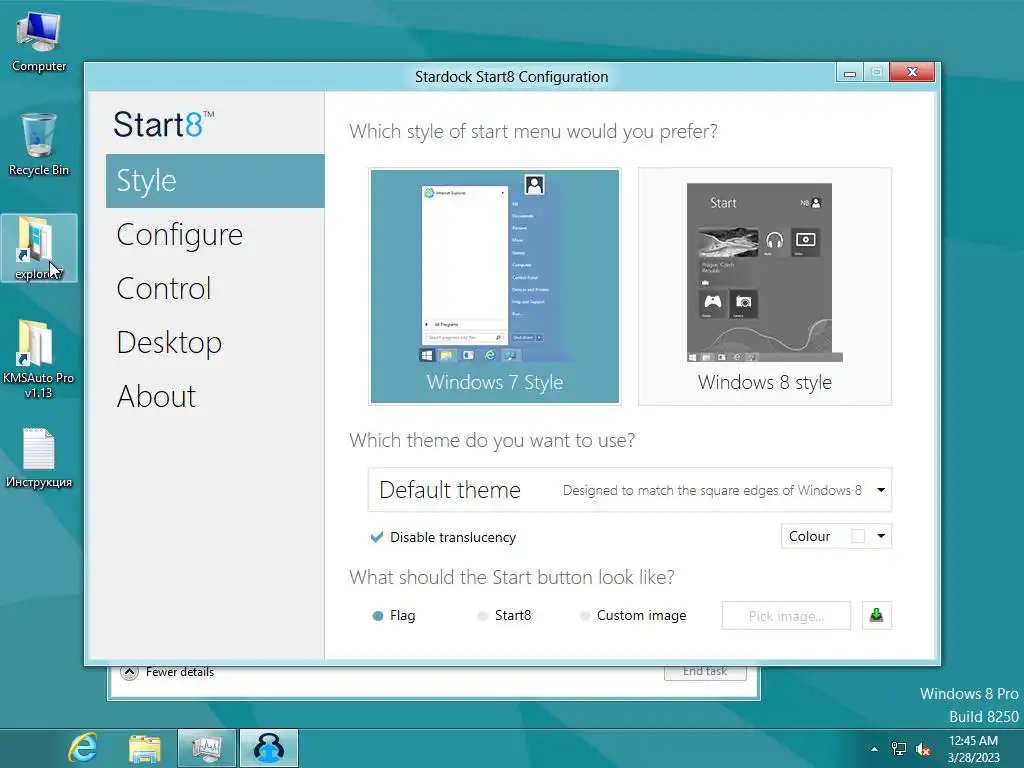Click the Stardock Start8 Configuration title
The height and width of the screenshot is (768, 1024).
pyautogui.click(x=511, y=77)
